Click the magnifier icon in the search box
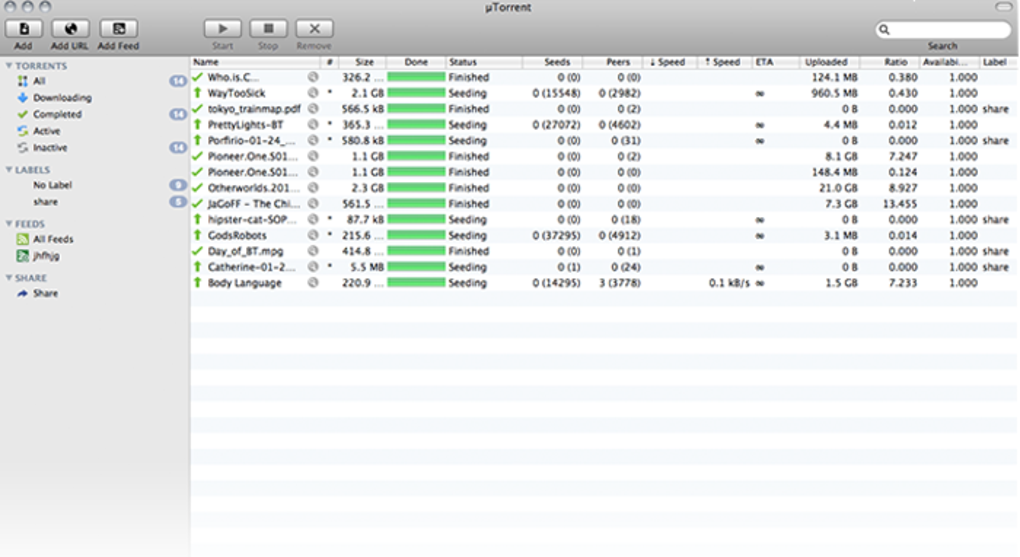 (884, 29)
